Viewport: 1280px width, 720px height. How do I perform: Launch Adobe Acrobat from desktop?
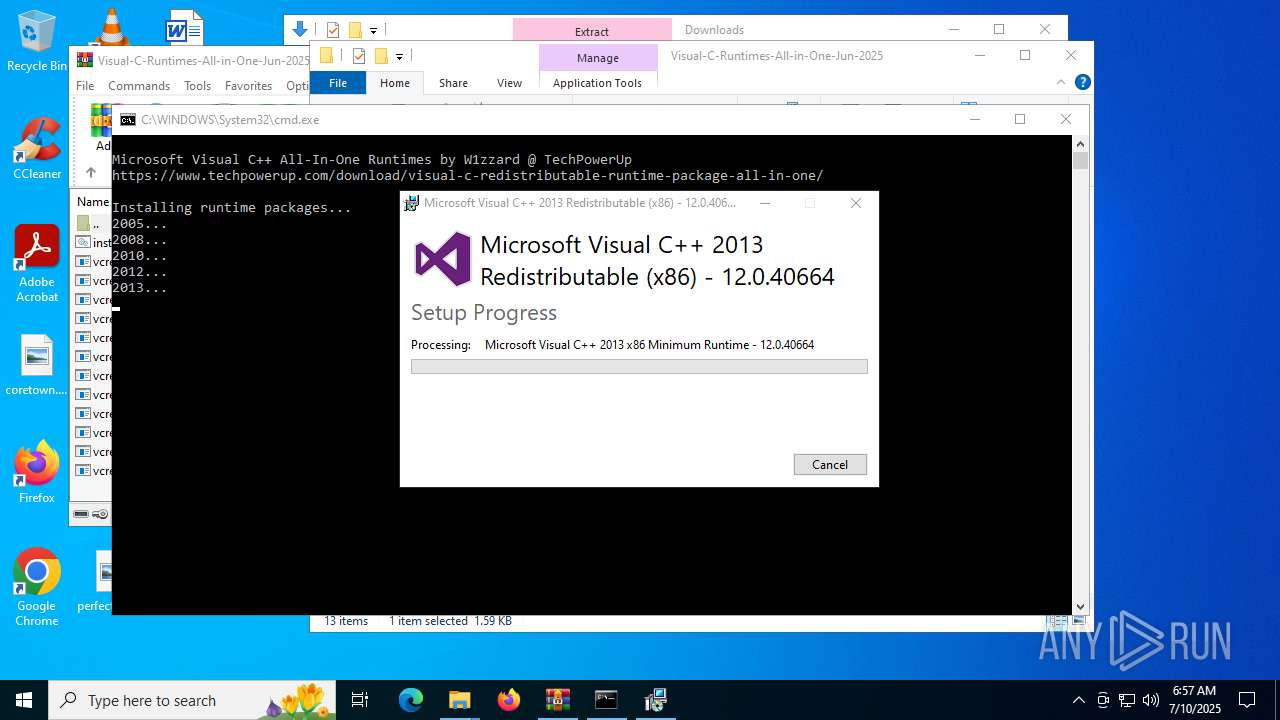37,264
